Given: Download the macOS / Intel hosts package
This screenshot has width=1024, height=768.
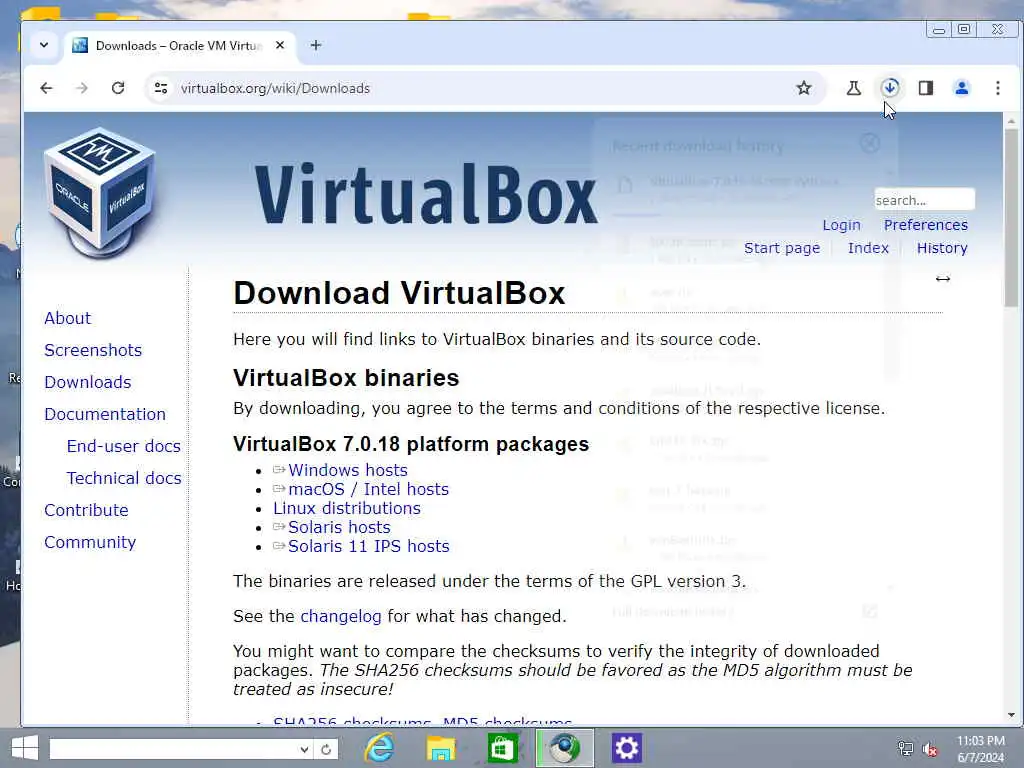Looking at the screenshot, I should (x=368, y=489).
